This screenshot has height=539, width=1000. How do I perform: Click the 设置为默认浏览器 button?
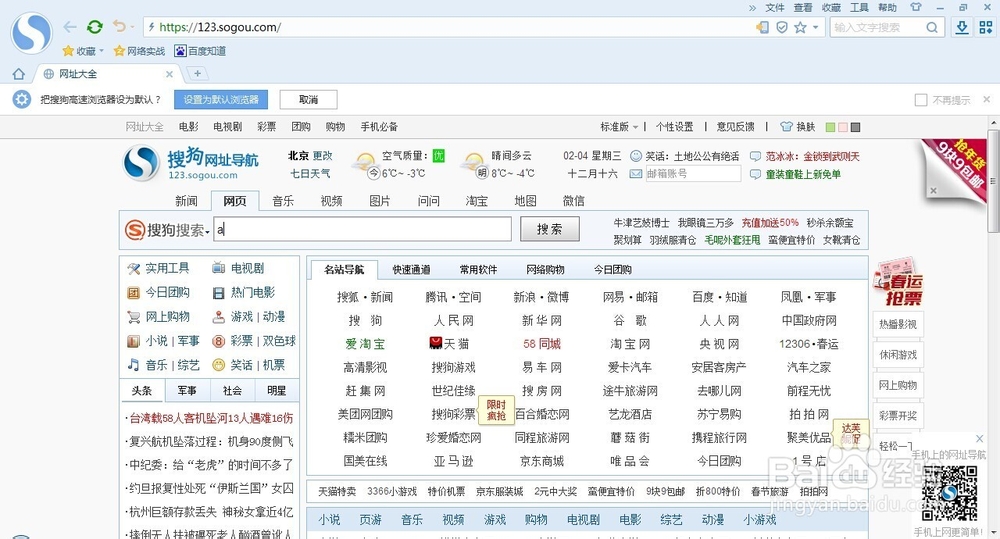(x=221, y=100)
